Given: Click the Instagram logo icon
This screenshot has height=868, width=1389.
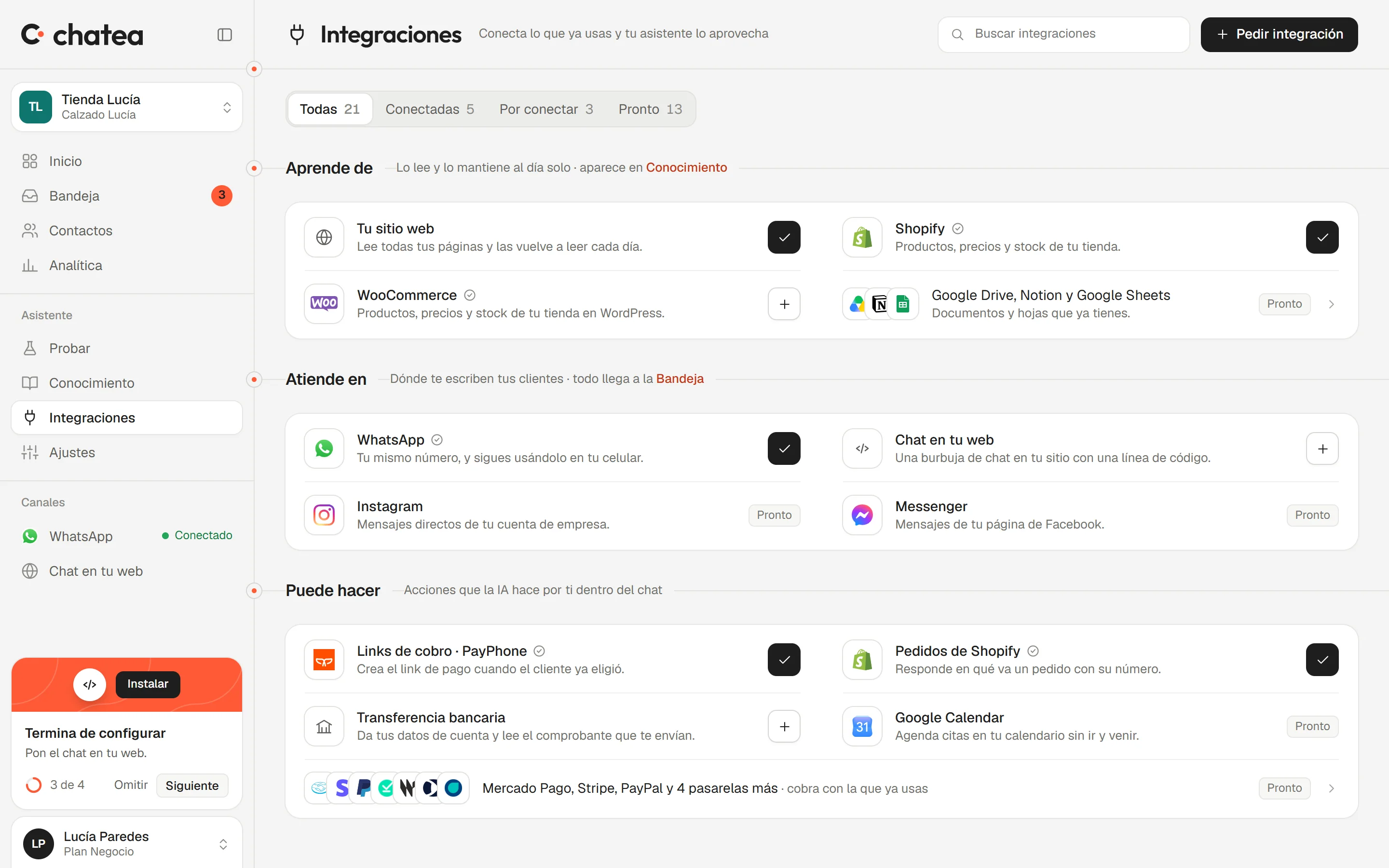Looking at the screenshot, I should tap(324, 515).
